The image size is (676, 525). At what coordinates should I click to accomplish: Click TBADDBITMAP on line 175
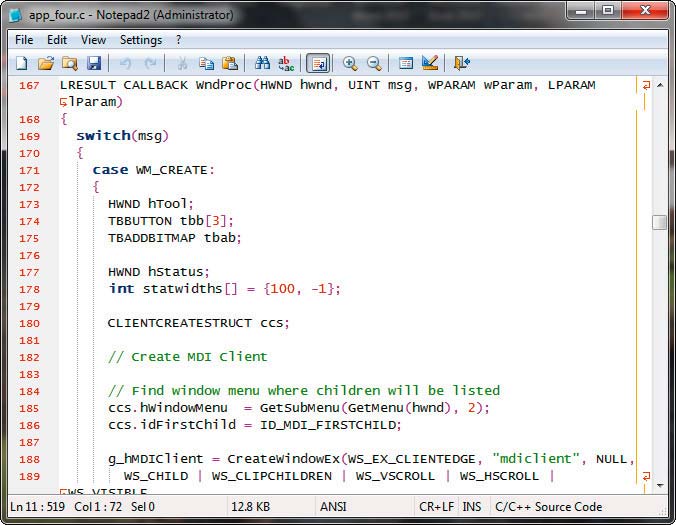(152, 238)
